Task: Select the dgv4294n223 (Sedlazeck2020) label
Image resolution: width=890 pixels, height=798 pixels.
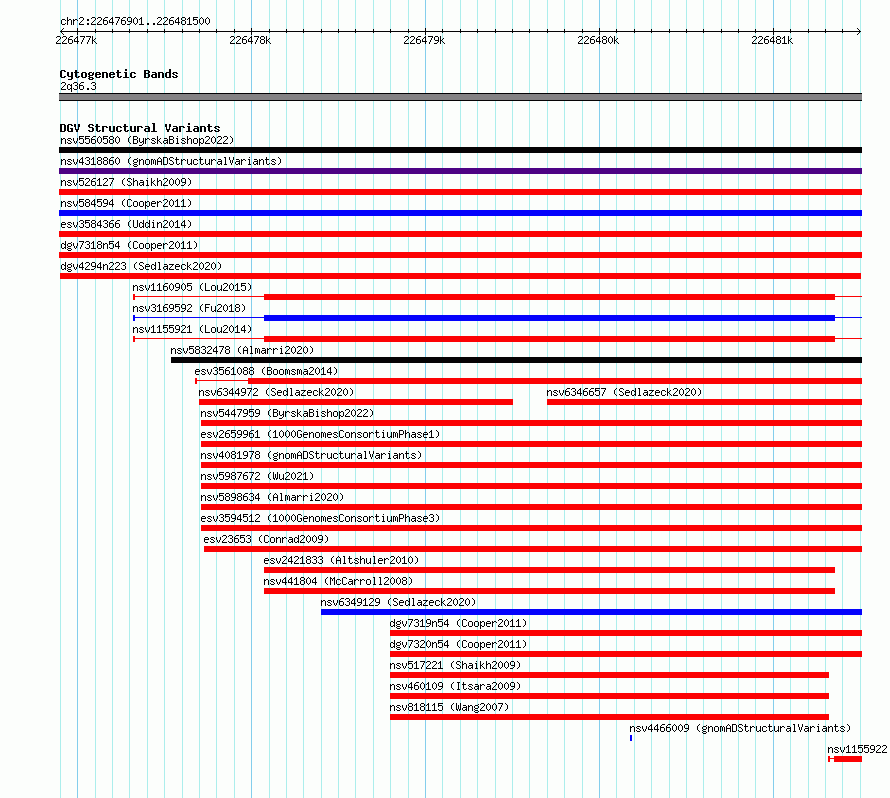Action: [x=141, y=266]
